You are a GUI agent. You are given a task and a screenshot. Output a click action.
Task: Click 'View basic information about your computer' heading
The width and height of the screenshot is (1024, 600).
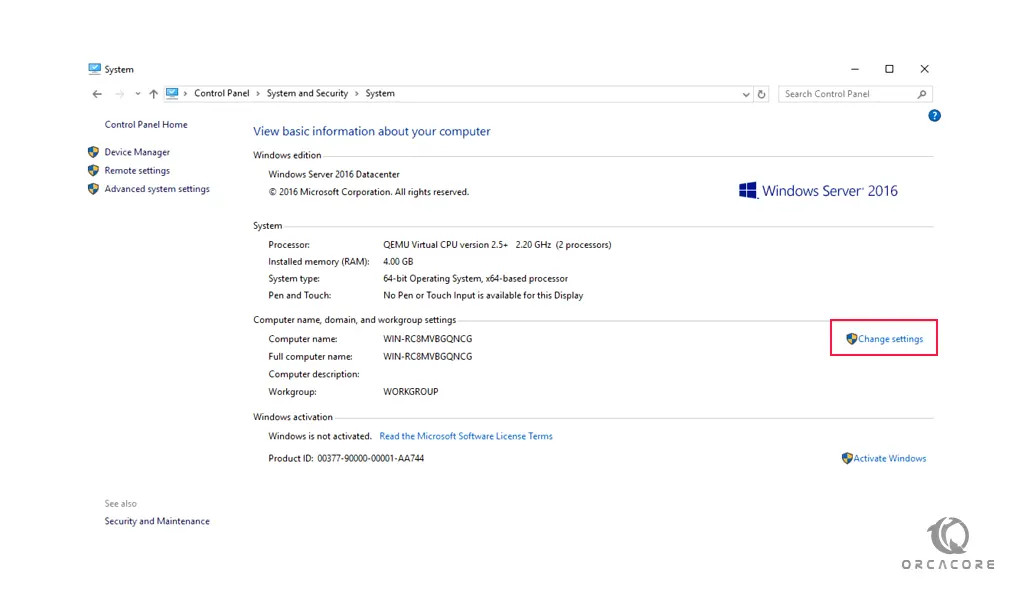[372, 131]
